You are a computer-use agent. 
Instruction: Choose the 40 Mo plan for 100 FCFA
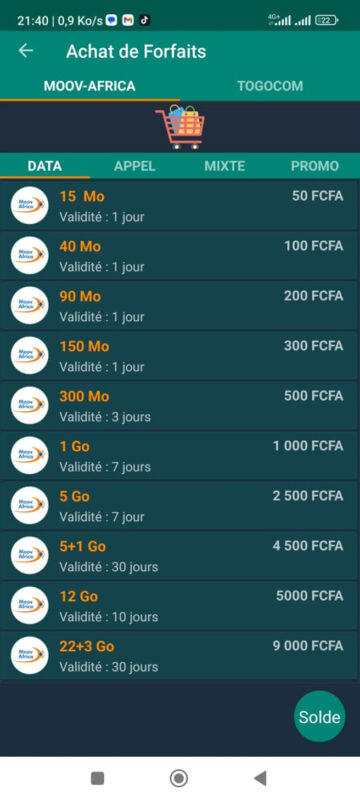coord(179,256)
